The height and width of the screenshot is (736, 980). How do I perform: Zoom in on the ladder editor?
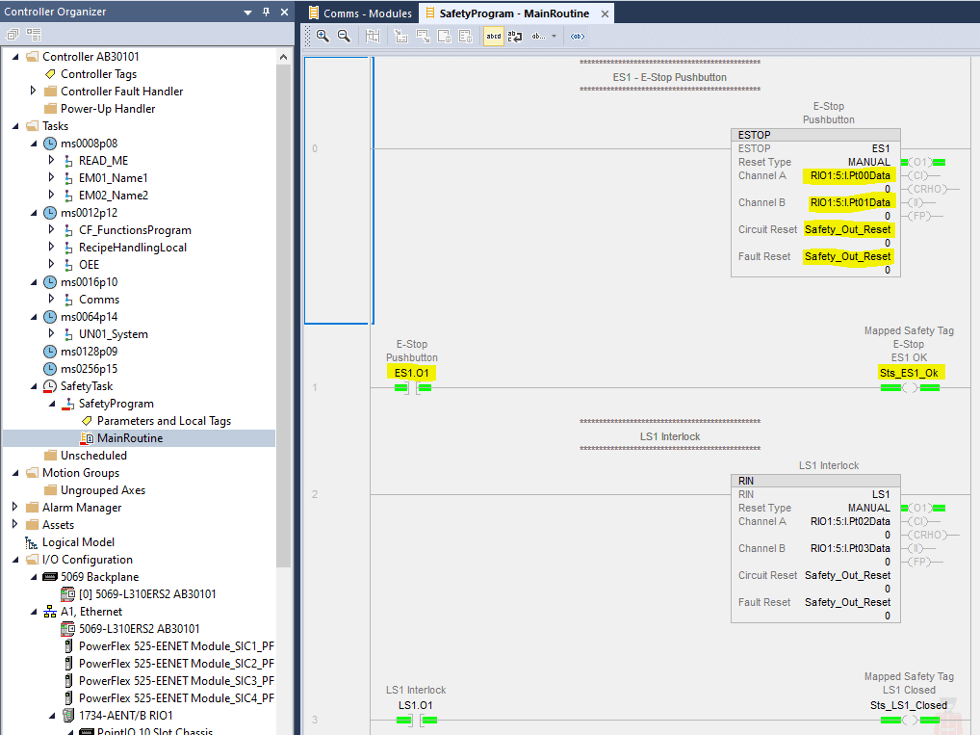click(x=322, y=36)
